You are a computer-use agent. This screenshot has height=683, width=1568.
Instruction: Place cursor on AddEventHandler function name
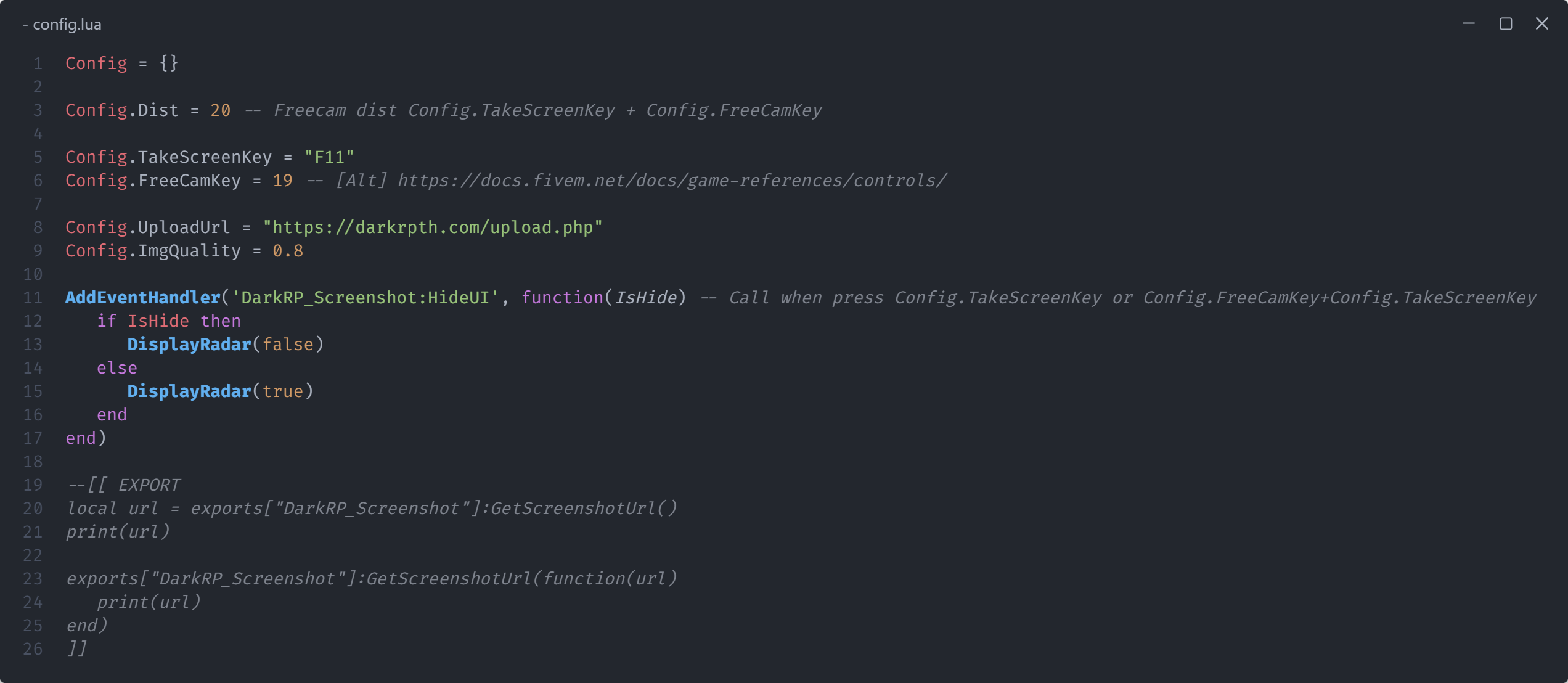click(143, 298)
